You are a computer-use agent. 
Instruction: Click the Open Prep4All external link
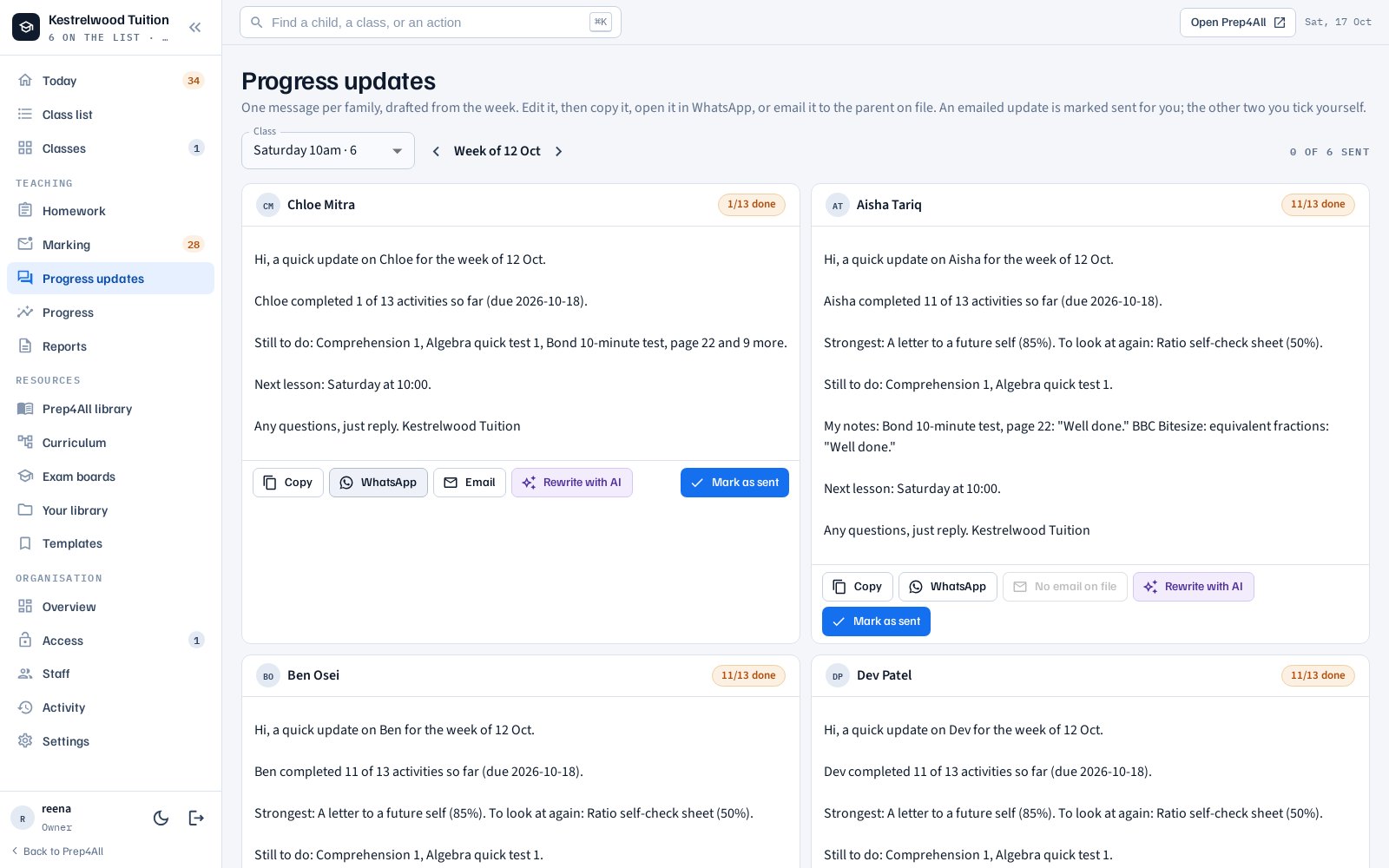pos(1237,23)
